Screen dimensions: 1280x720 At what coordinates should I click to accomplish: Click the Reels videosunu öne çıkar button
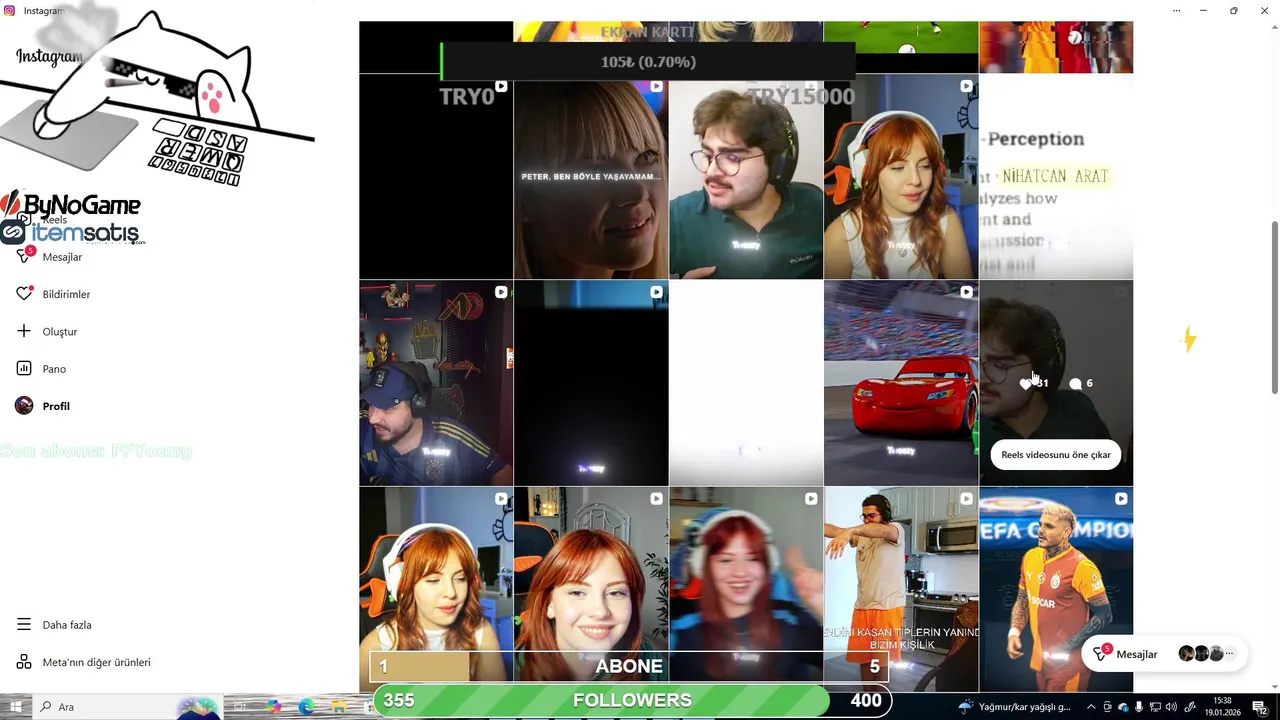pyautogui.click(x=1056, y=455)
